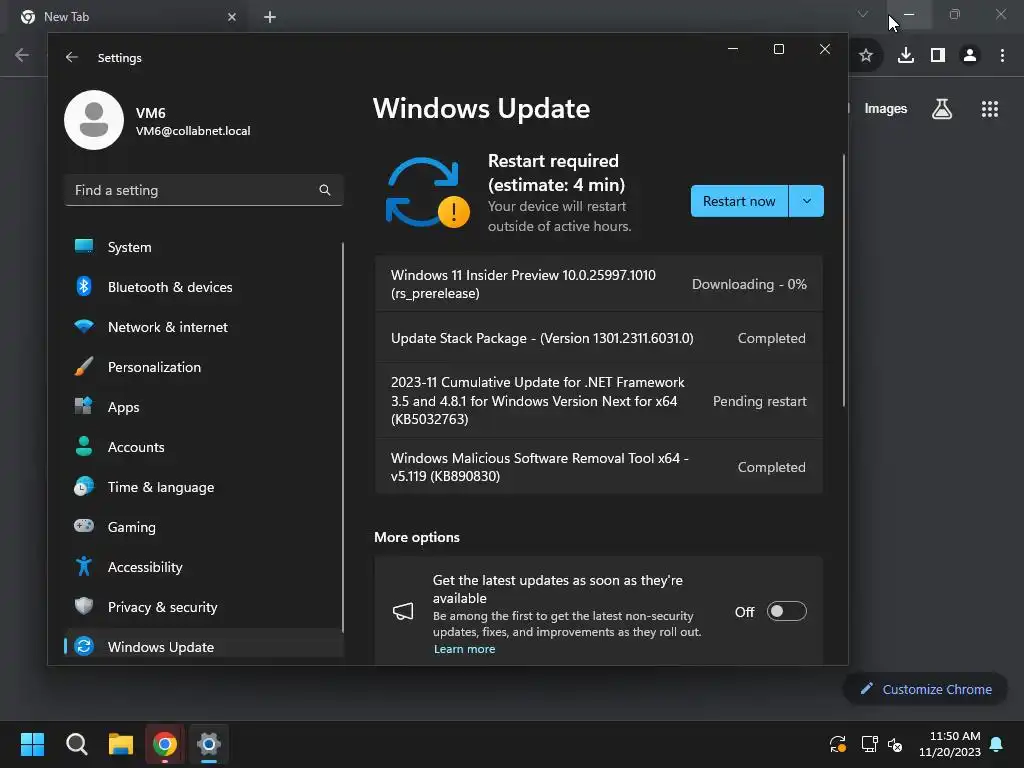This screenshot has width=1024, height=768.
Task: Open taskbar Search
Action: [76, 744]
